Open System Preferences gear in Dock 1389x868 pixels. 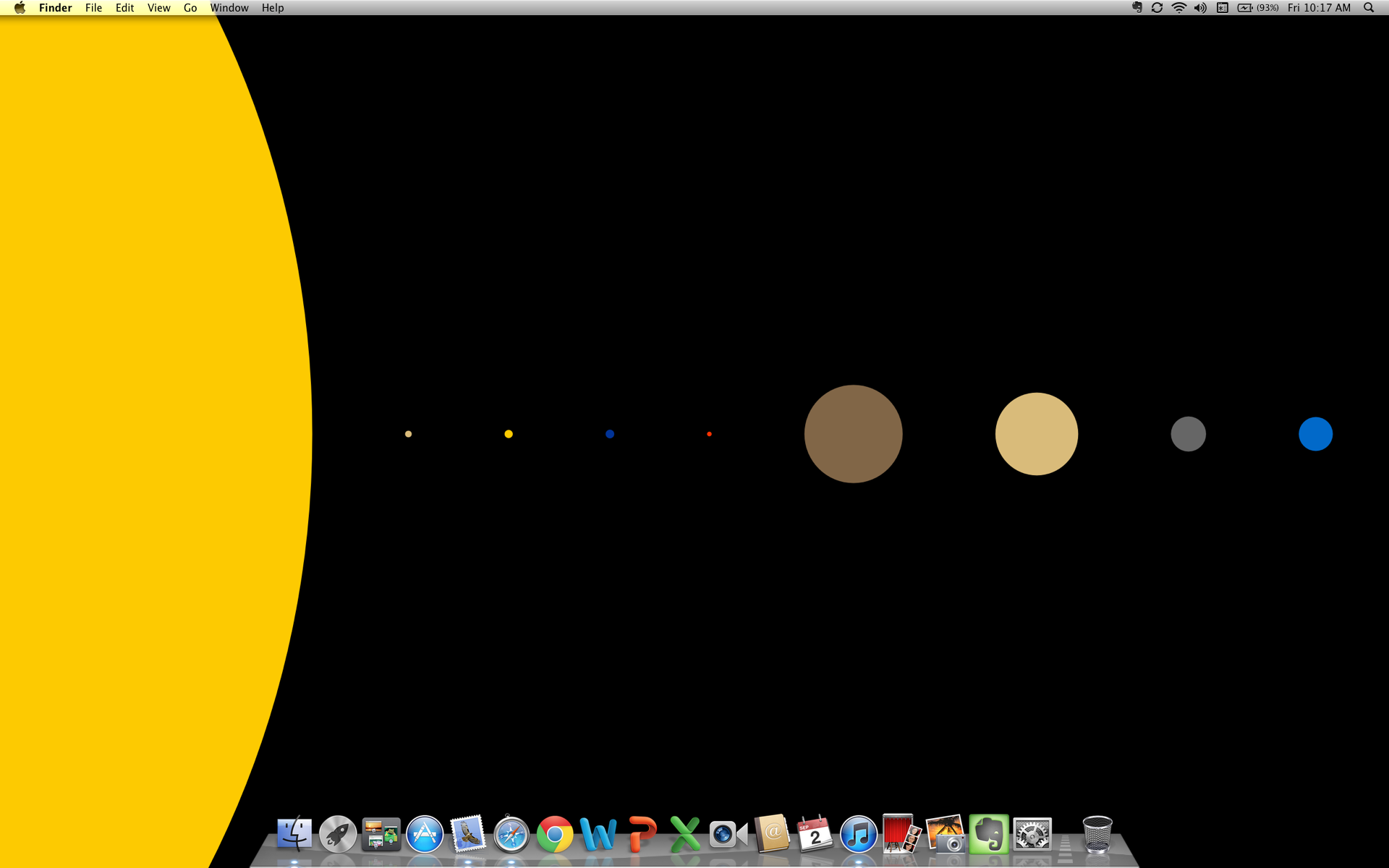coord(1032,834)
